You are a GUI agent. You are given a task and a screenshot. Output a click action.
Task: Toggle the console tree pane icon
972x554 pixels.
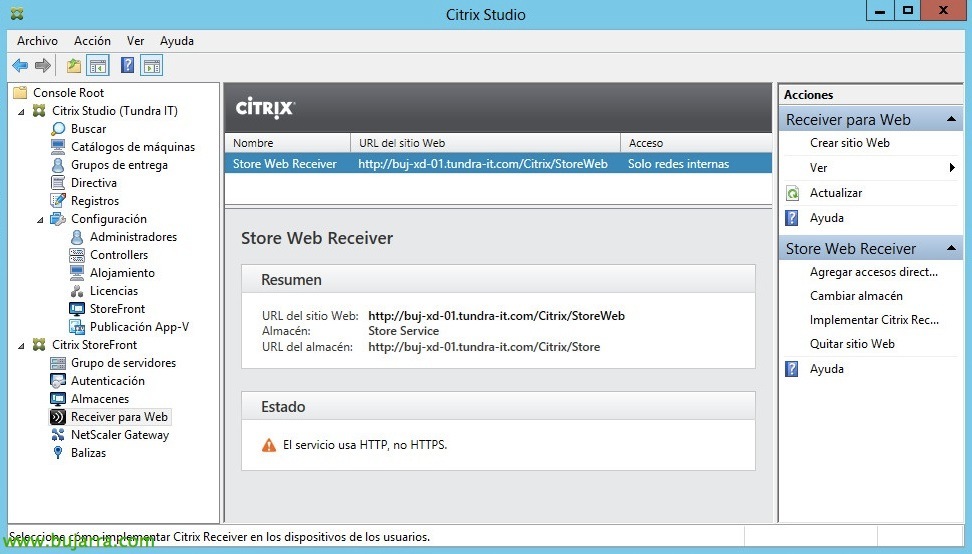point(98,65)
